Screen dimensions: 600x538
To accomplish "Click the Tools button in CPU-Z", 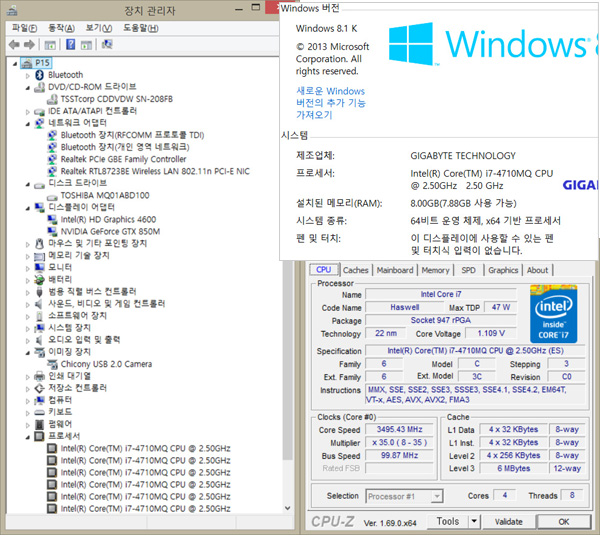I will point(448,522).
